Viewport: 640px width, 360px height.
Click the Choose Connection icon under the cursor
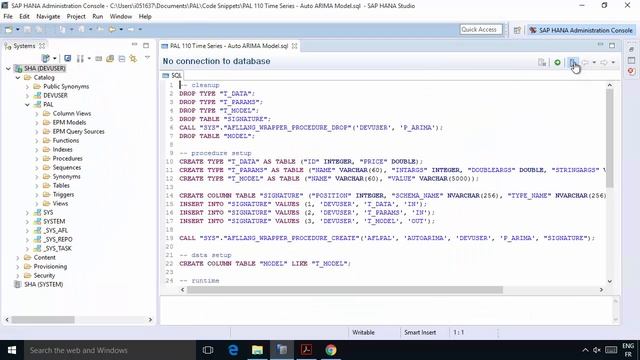pyautogui.click(x=573, y=62)
